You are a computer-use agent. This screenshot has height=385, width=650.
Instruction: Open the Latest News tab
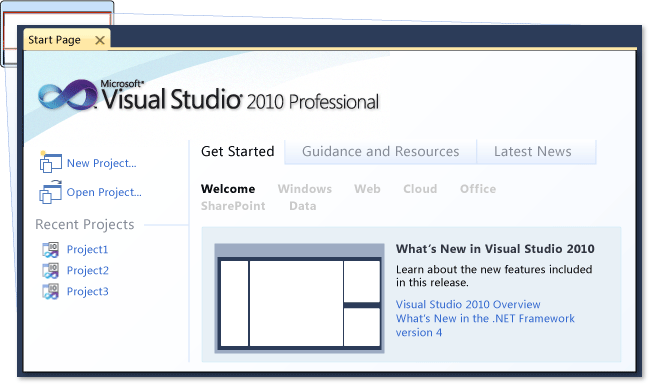536,152
